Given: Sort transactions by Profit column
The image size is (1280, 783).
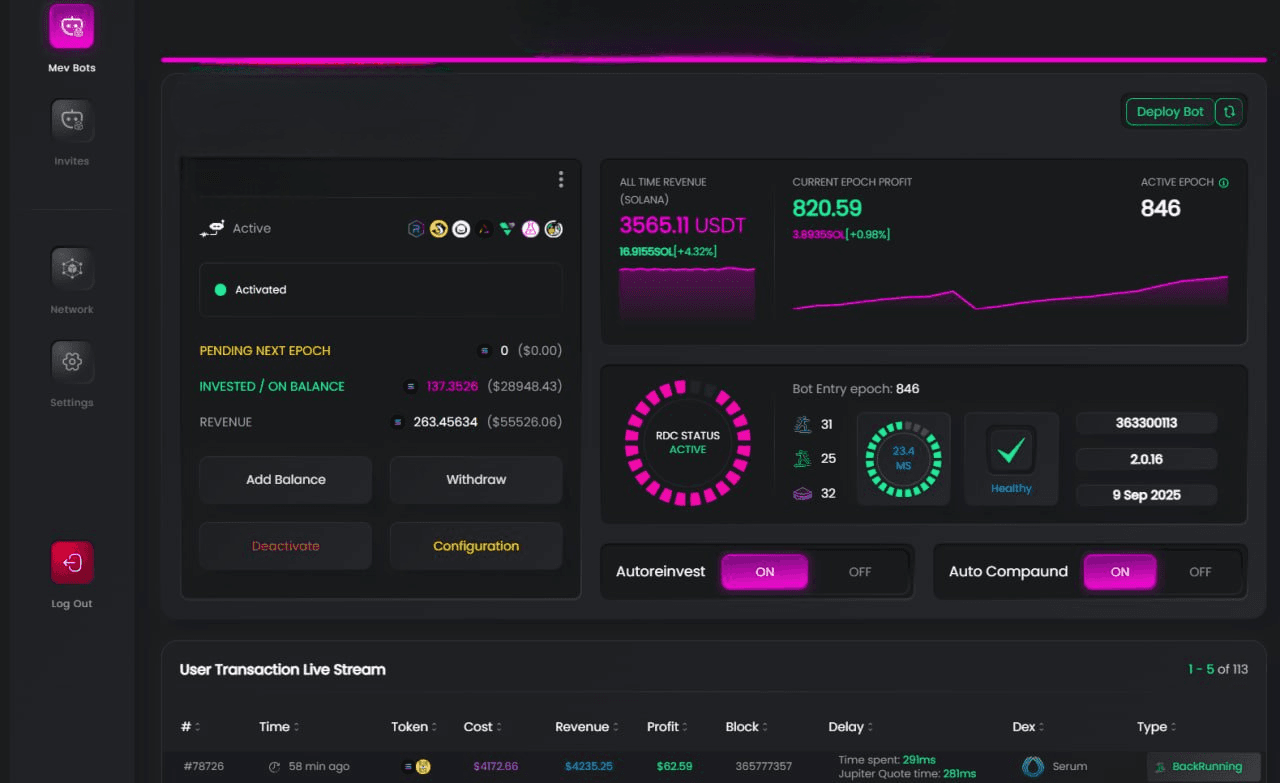Looking at the screenshot, I should click(668, 727).
